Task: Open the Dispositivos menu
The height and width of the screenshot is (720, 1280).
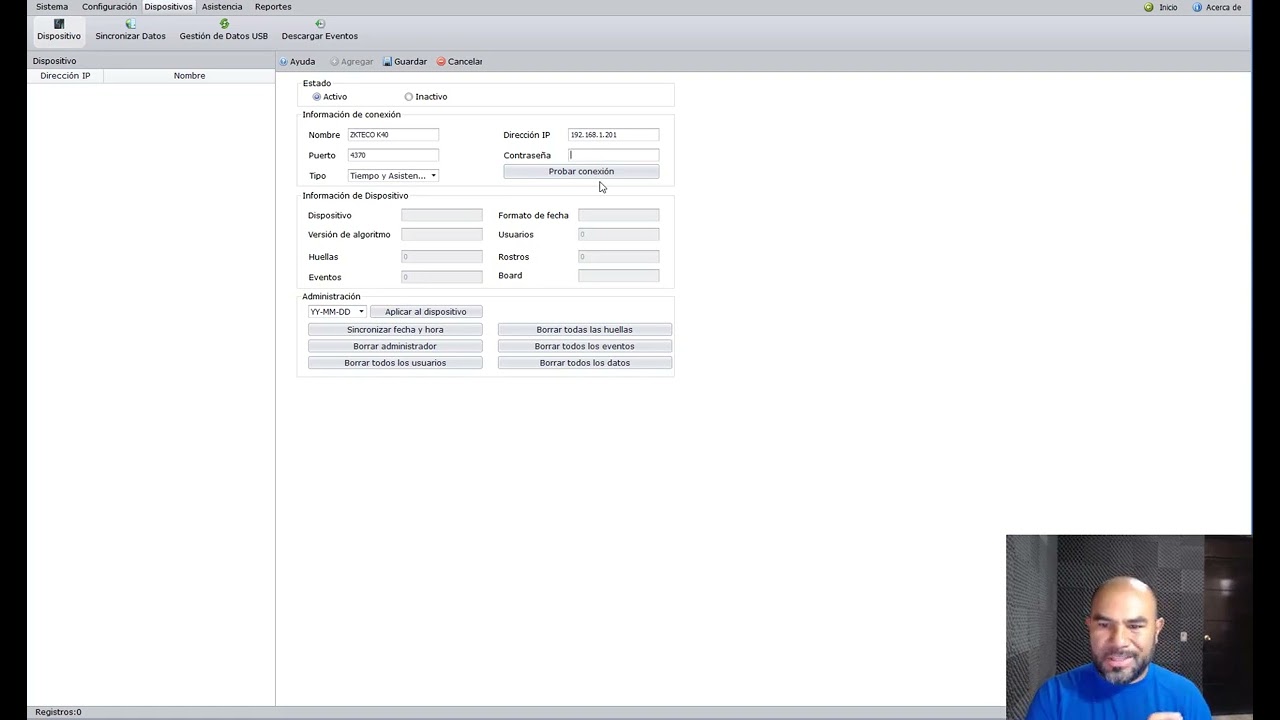Action: (x=168, y=7)
